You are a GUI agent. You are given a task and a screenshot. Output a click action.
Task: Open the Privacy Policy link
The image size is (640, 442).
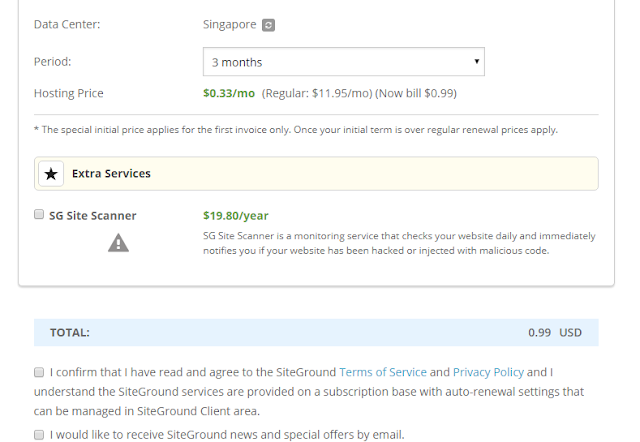(x=488, y=372)
